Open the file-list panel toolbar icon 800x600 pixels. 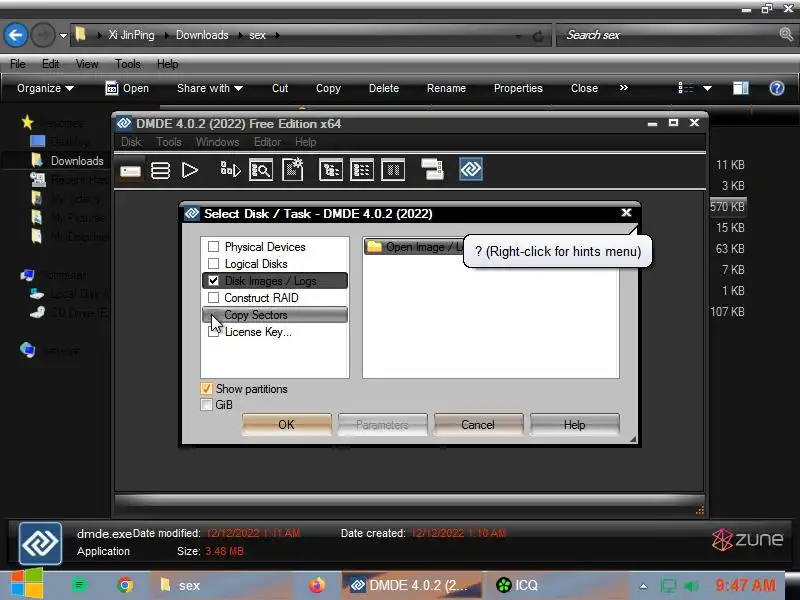362,170
